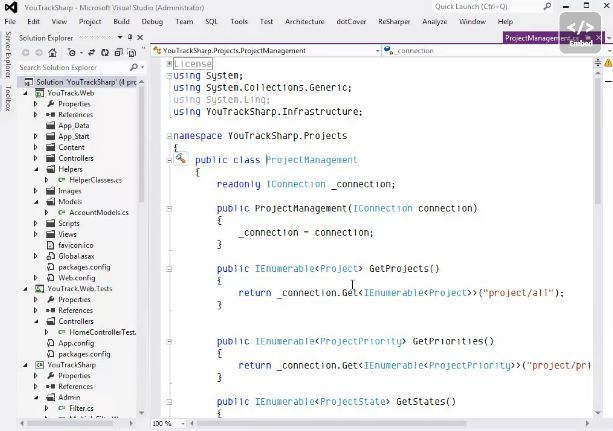This screenshot has height=431, width=613.
Task: Collapse the YouTrack.Web project node
Action: tap(26, 93)
